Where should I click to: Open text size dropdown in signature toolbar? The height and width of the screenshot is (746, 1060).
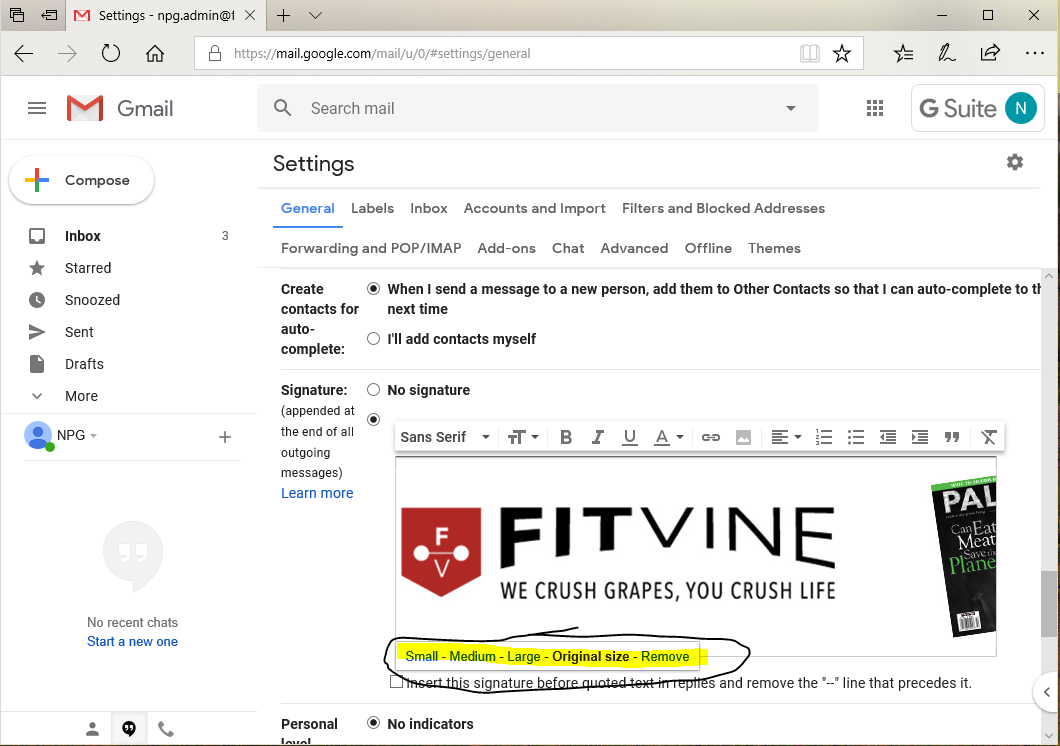(x=523, y=437)
